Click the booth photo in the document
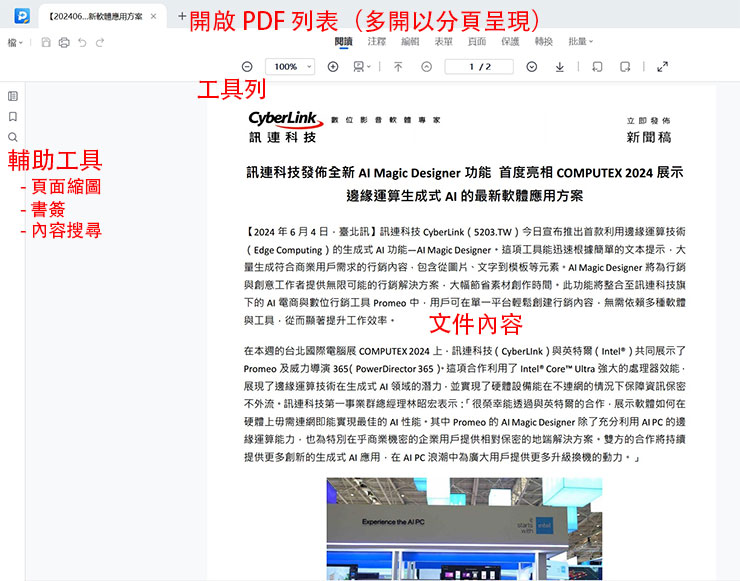The height and width of the screenshot is (581, 740). [x=464, y=529]
